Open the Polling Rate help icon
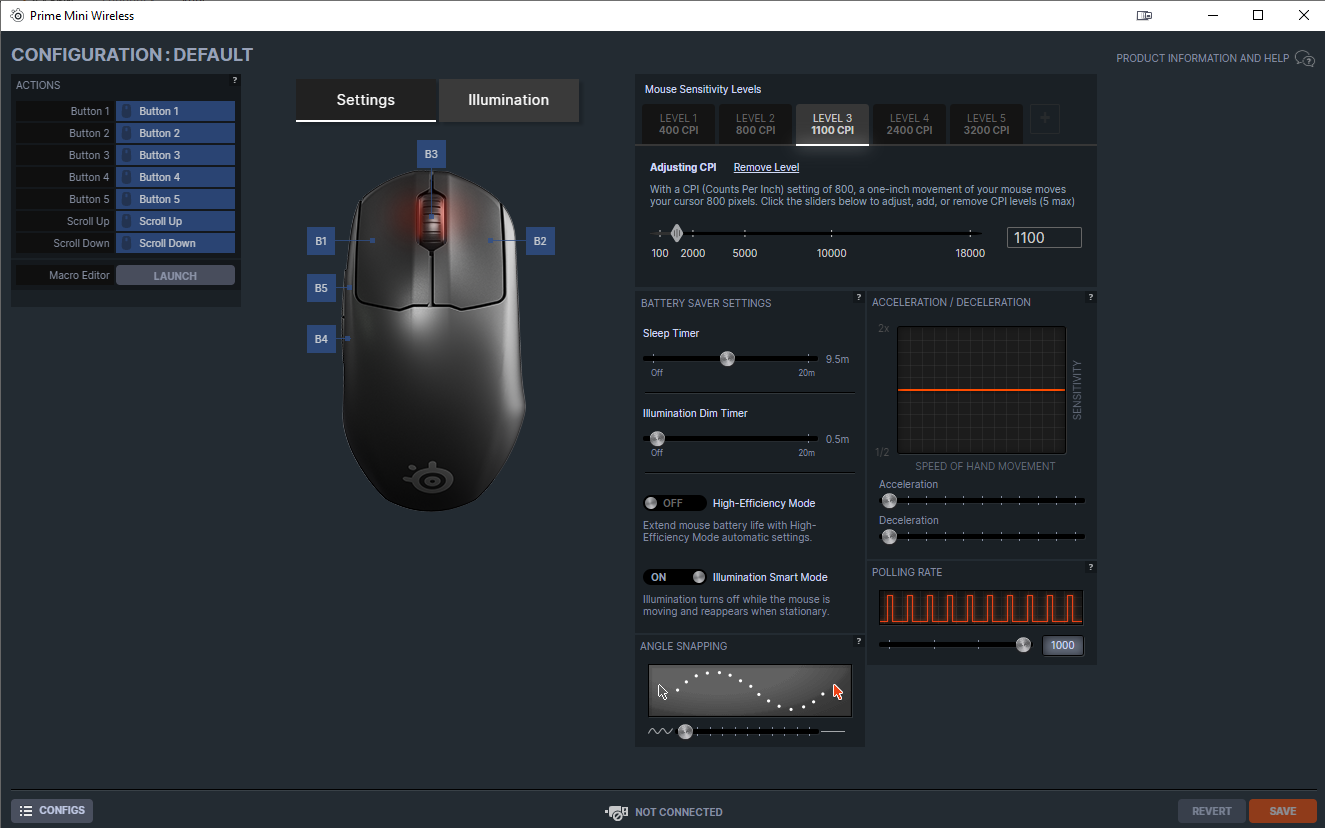The height and width of the screenshot is (828, 1325). pyautogui.click(x=1090, y=567)
